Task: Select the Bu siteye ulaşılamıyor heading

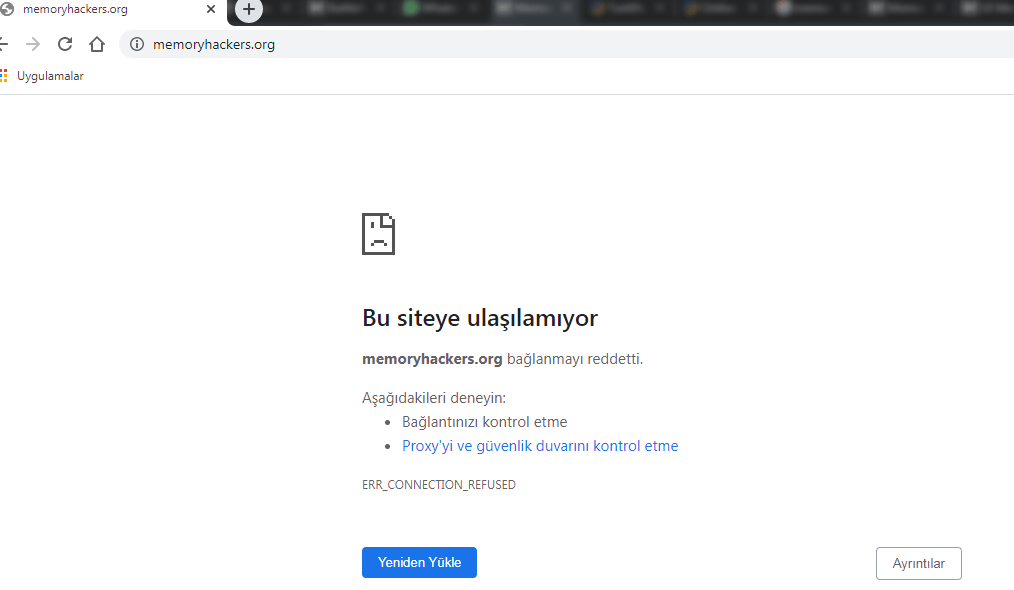Action: click(x=480, y=318)
